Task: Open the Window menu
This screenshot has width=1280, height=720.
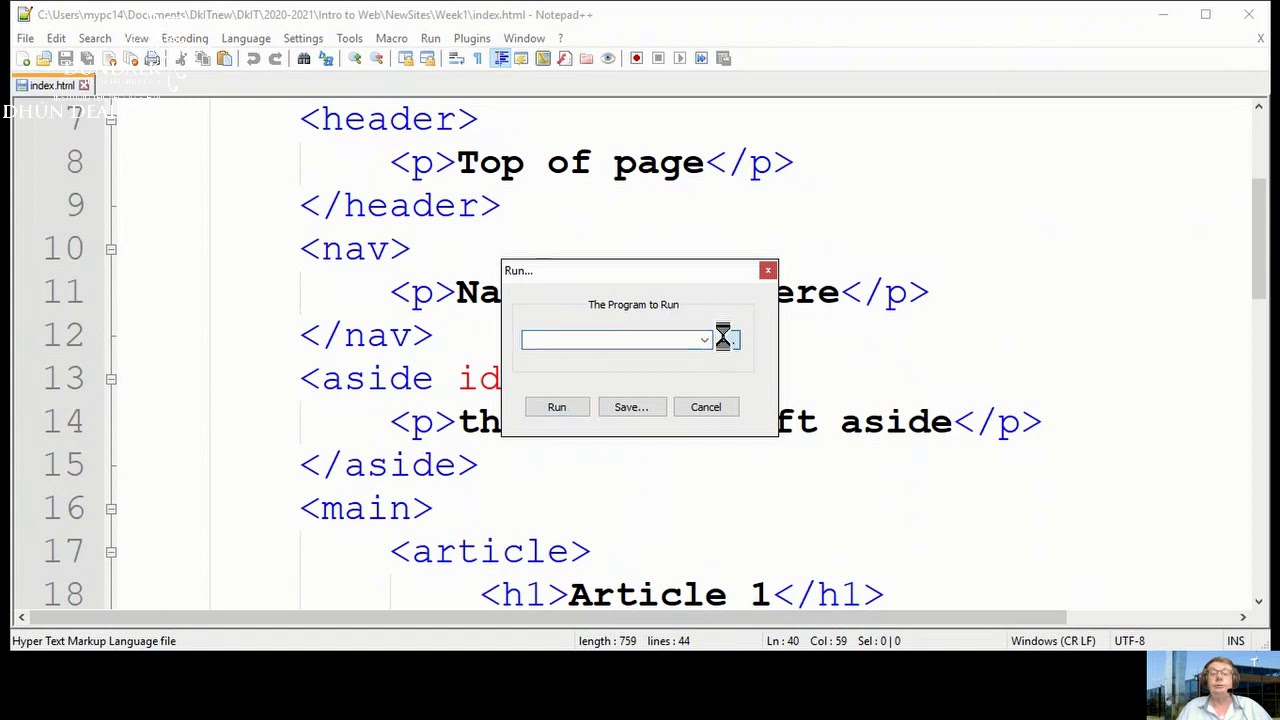Action: coord(524,38)
